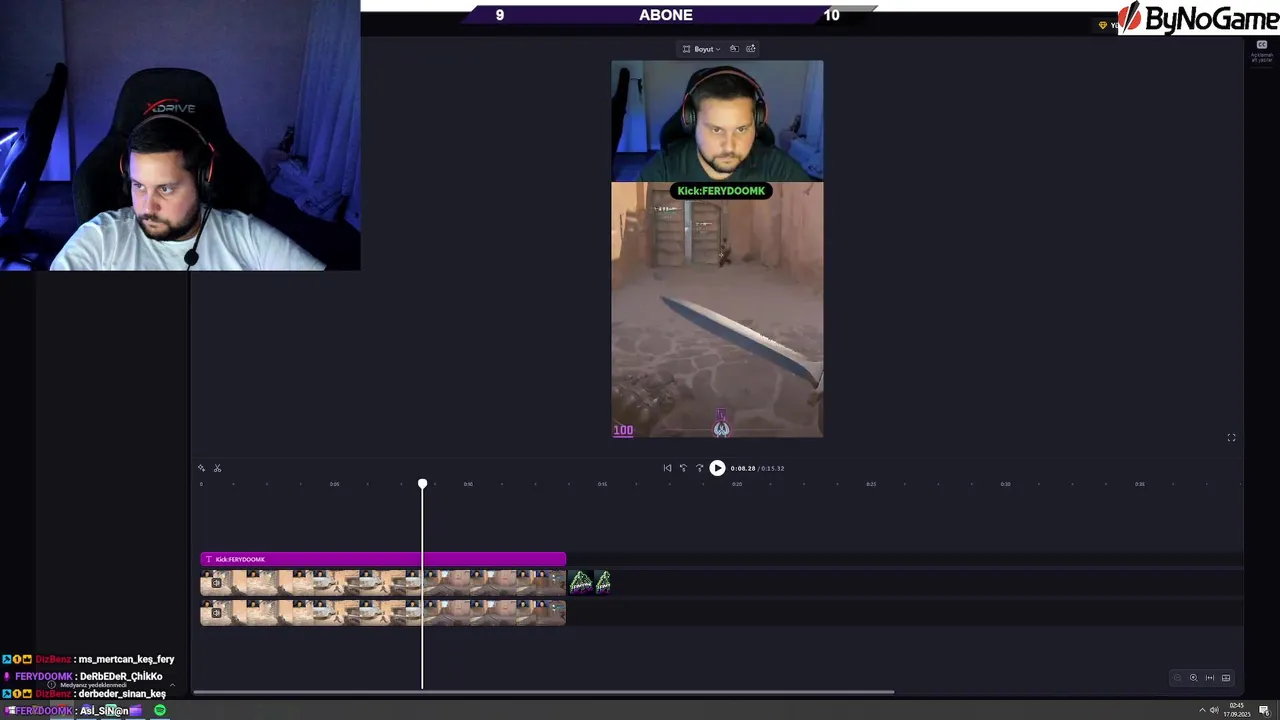Screen dimensions: 1280x720
Task: Click the fullscreen preview icon
Action: coord(1231,438)
